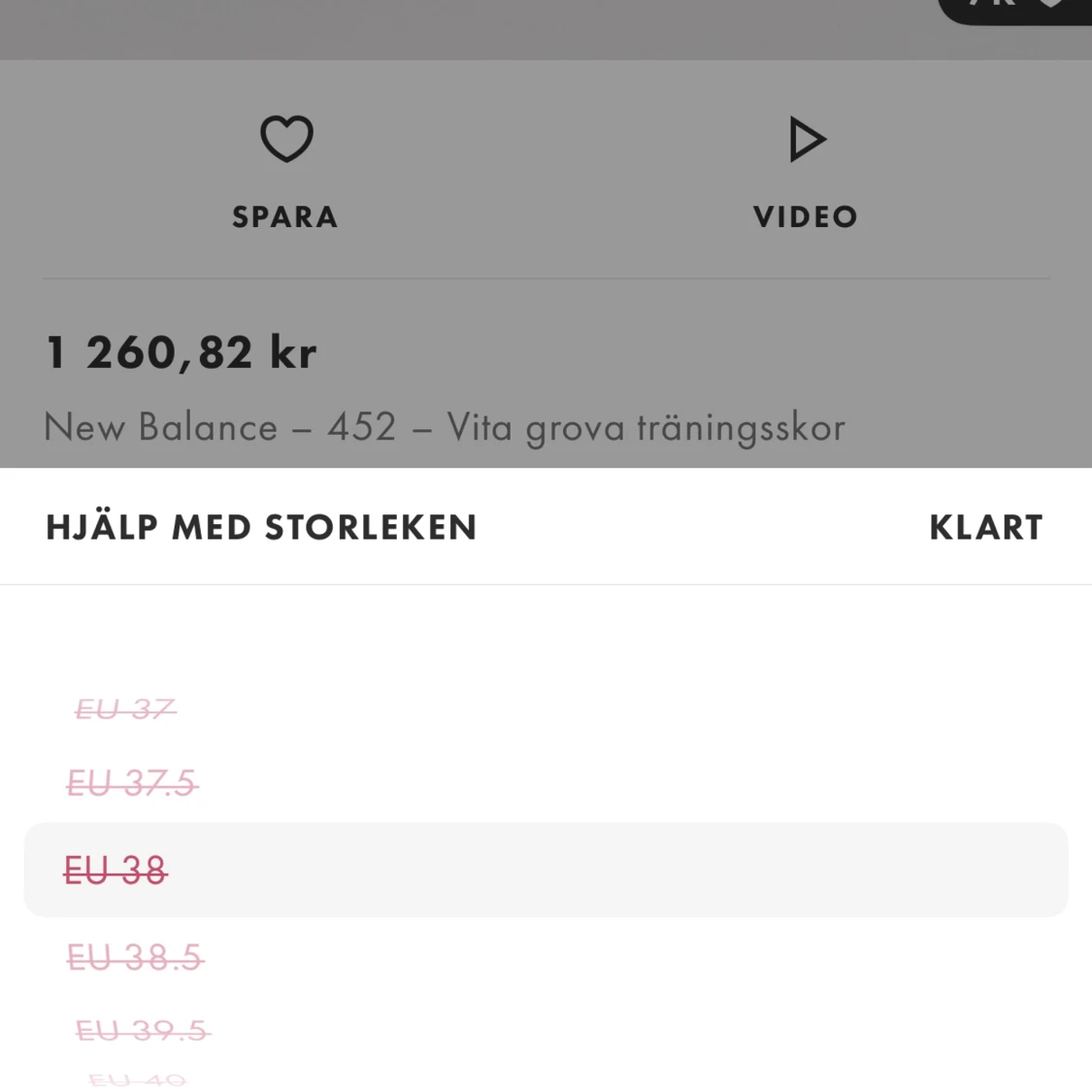This screenshot has width=1092, height=1092.
Task: Click divider line below SPARA and VIDEO
Action: point(546,279)
